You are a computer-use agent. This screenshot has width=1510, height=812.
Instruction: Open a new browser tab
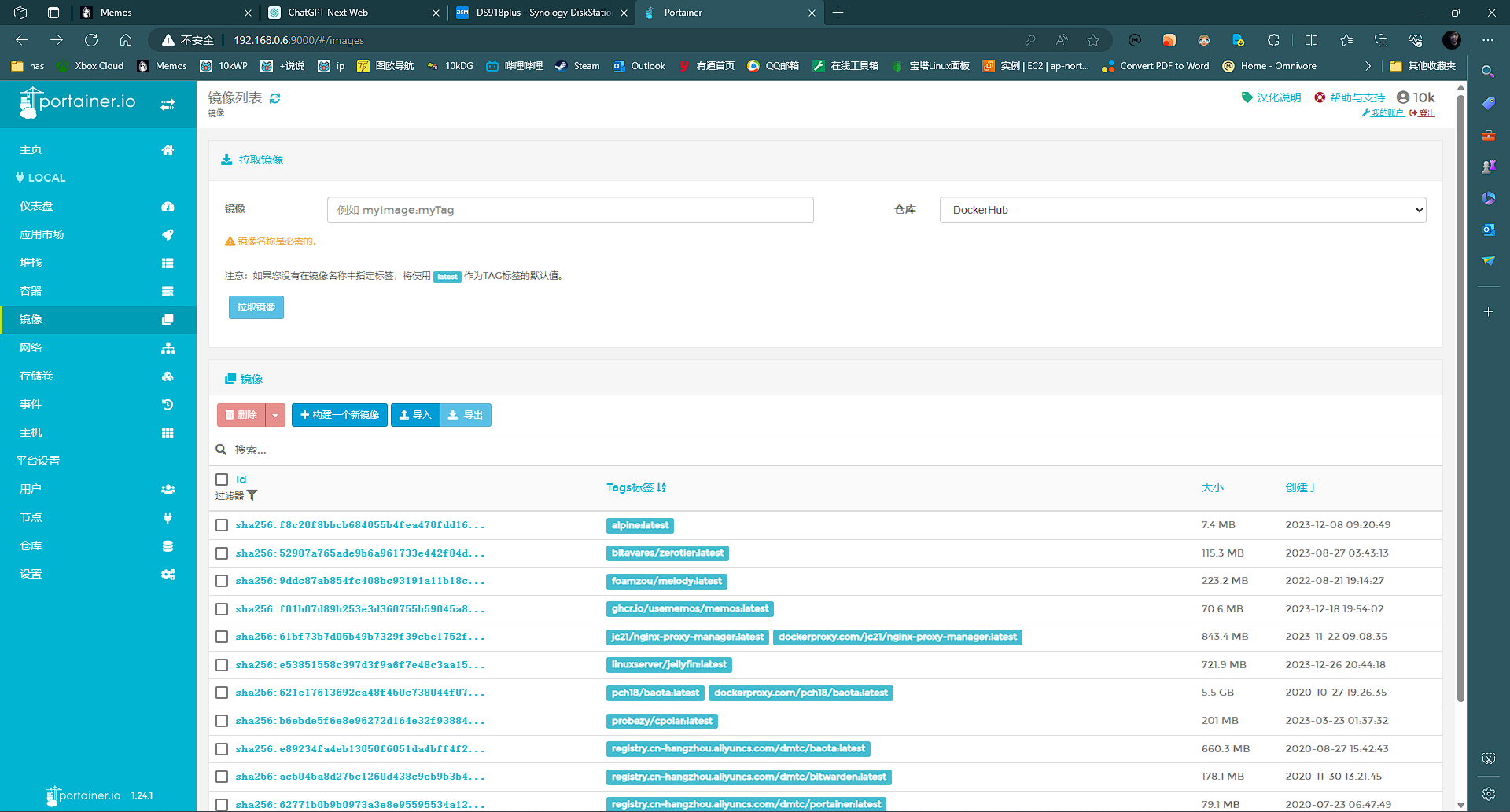(x=838, y=13)
